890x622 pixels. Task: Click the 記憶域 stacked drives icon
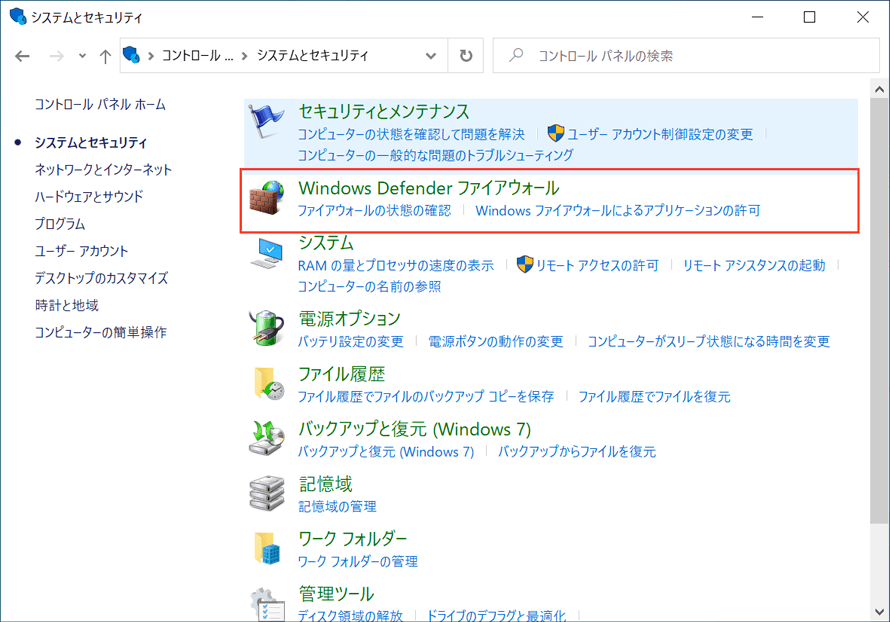(266, 493)
